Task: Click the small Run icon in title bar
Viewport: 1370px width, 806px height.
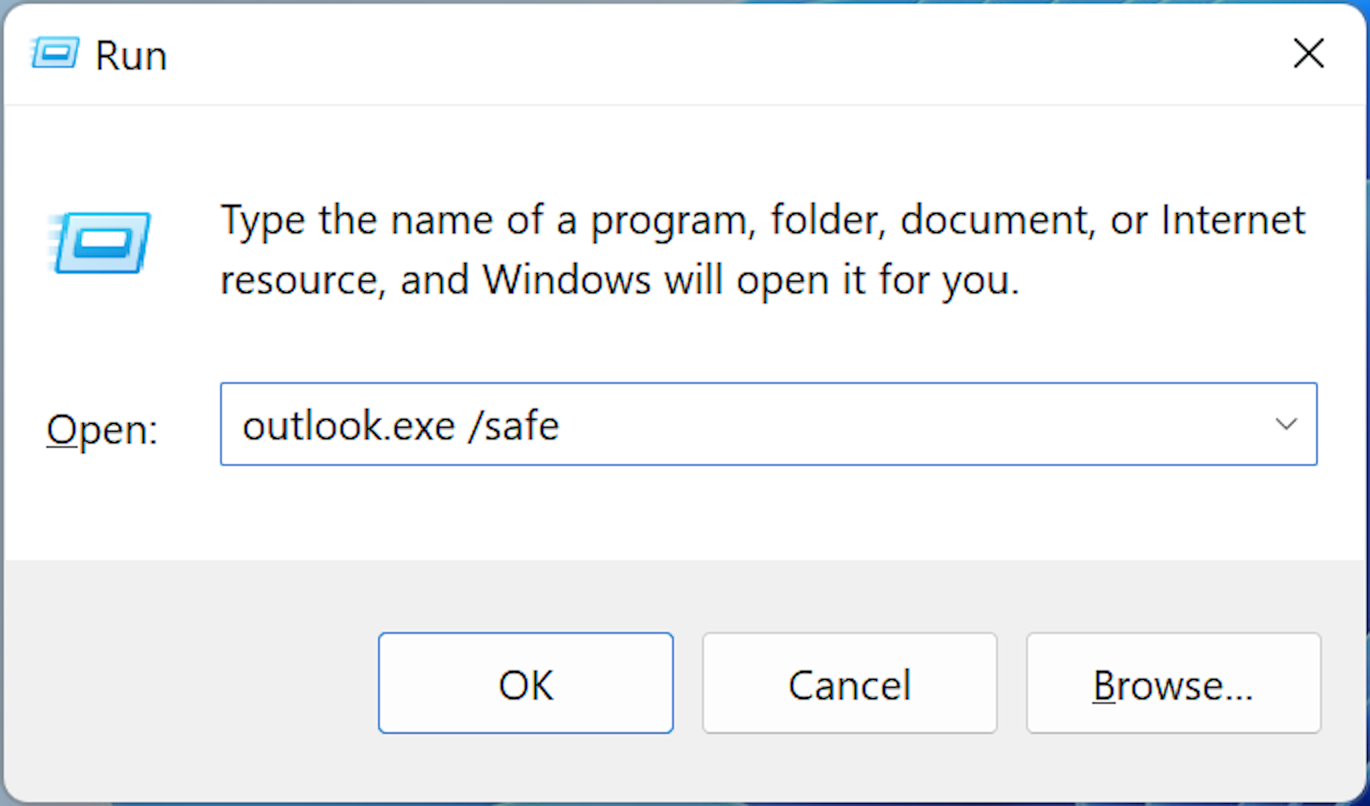Action: (x=54, y=53)
